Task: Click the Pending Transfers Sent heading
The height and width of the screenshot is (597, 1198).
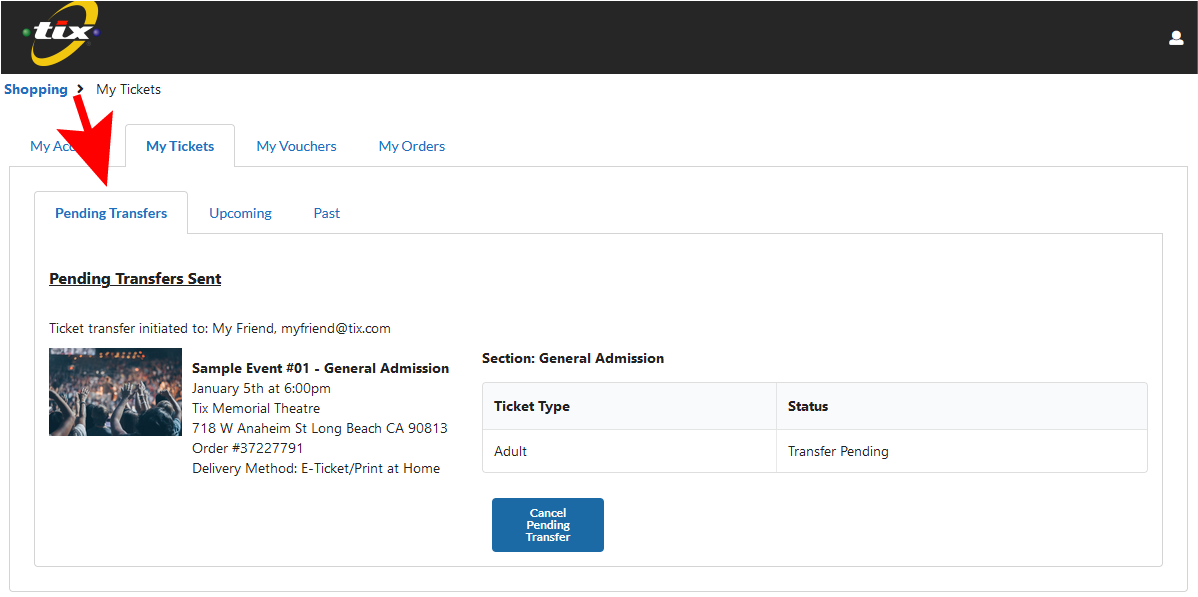Action: (x=135, y=278)
